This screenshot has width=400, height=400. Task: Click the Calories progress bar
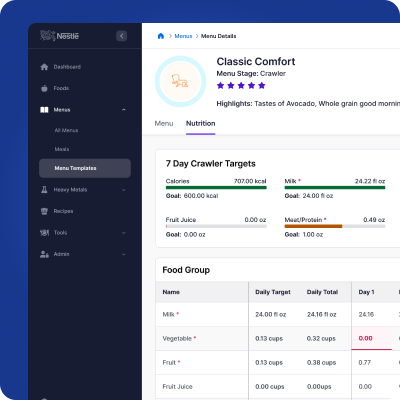click(x=216, y=188)
